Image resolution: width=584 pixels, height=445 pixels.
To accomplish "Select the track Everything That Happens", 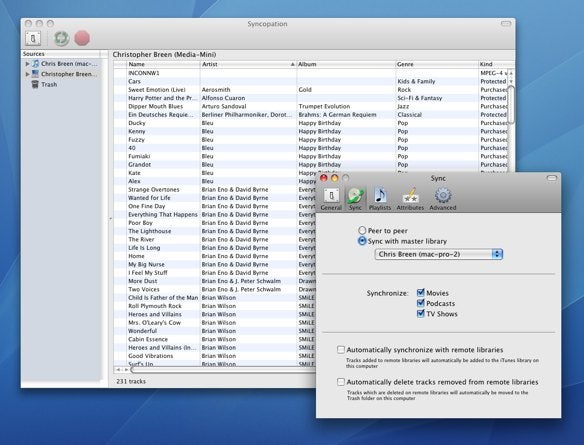I will click(x=163, y=214).
